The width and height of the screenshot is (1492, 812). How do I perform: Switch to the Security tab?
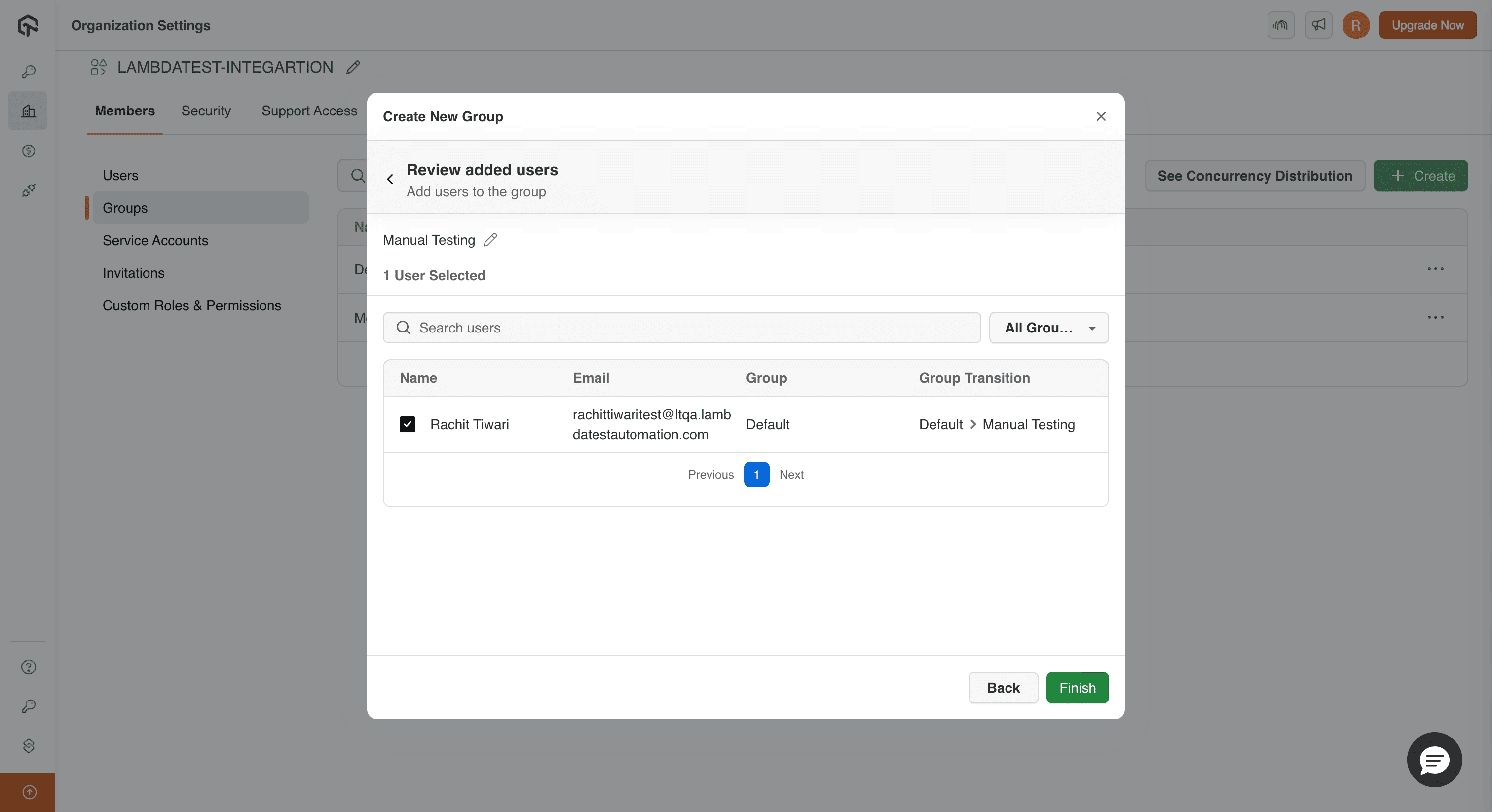coord(206,111)
